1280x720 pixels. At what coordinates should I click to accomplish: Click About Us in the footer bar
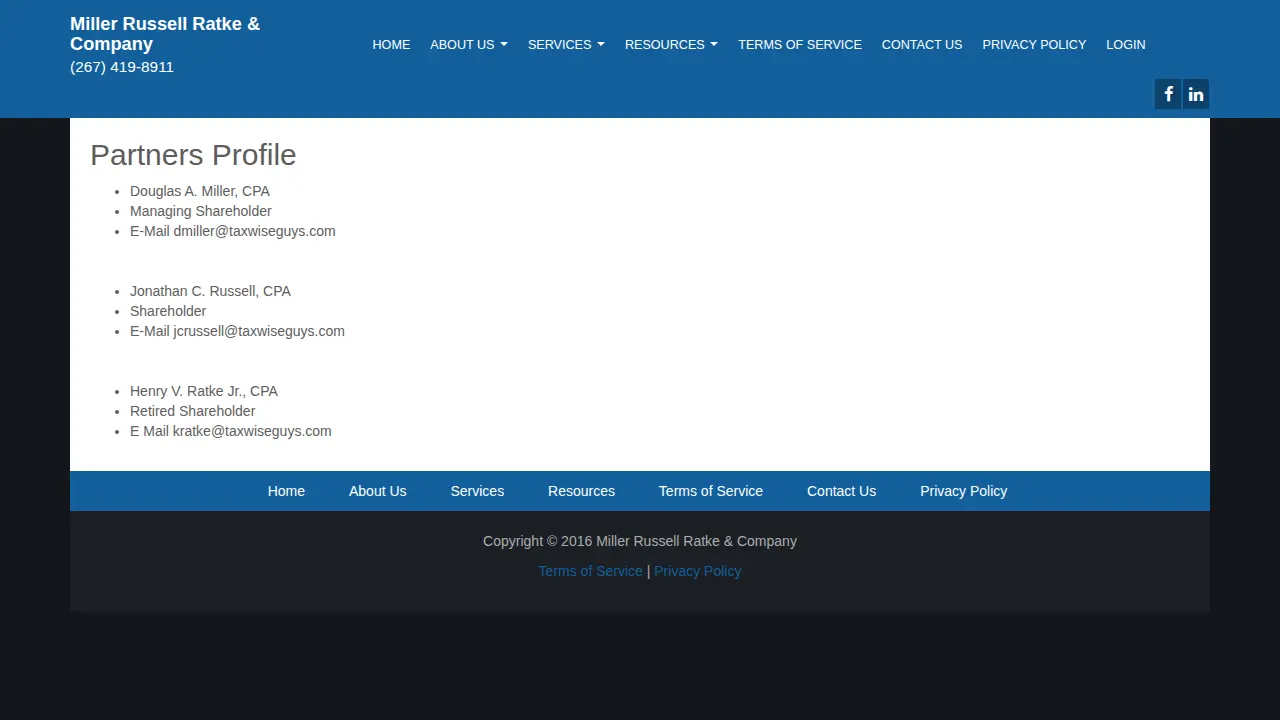pyautogui.click(x=378, y=491)
